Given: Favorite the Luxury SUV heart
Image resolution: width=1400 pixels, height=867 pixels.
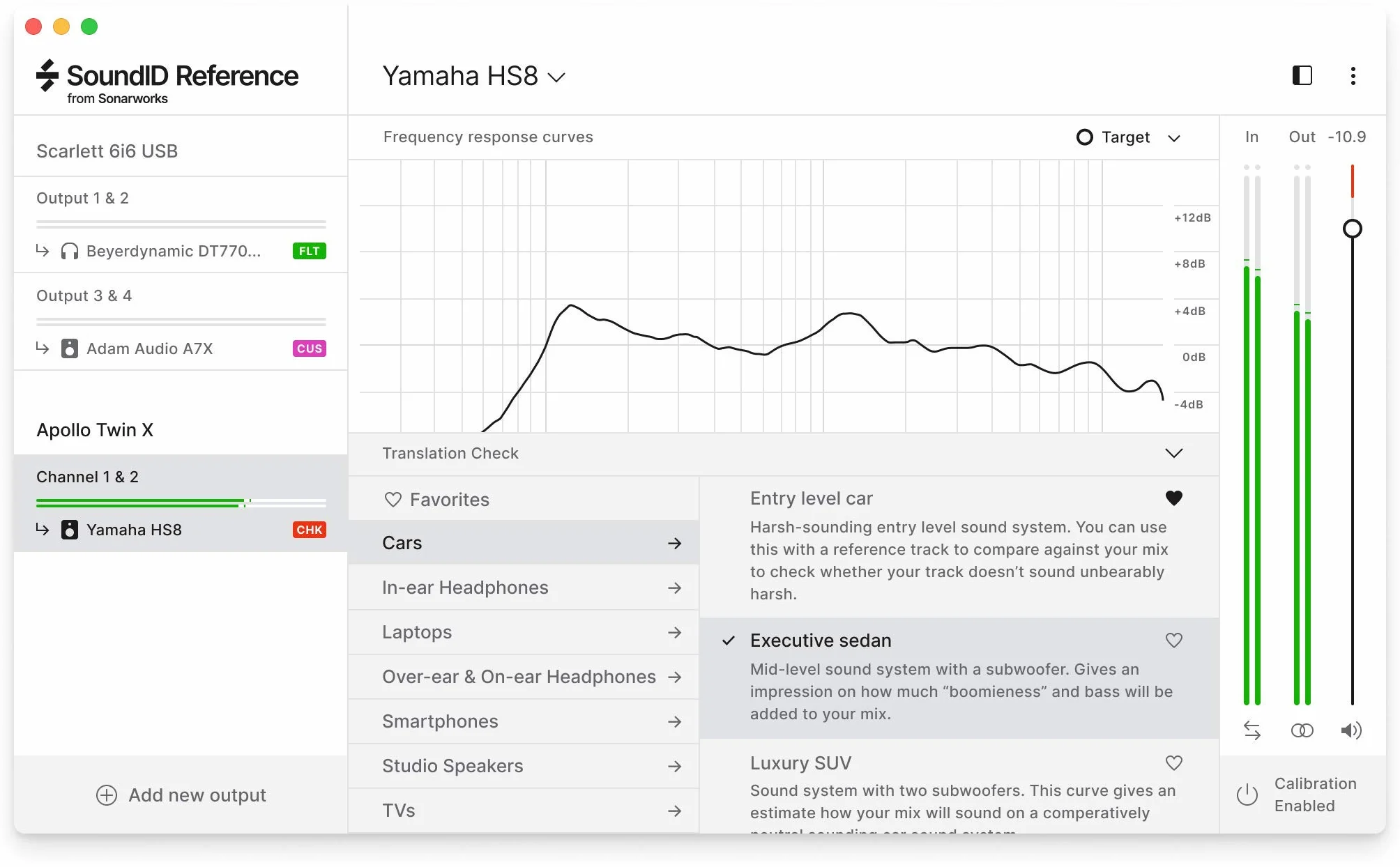Looking at the screenshot, I should click(1174, 762).
